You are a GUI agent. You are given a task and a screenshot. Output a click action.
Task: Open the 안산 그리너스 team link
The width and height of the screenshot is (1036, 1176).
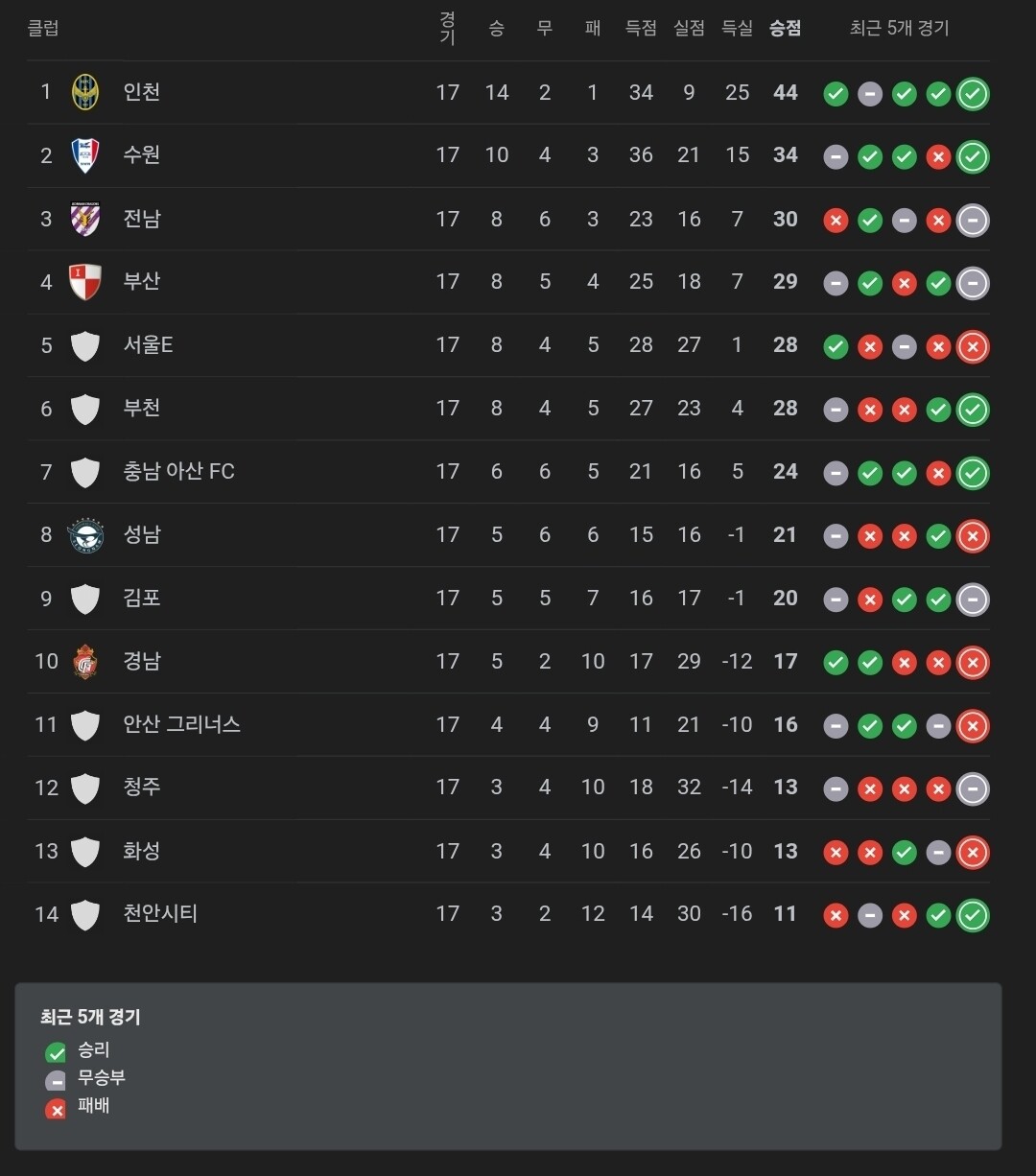(x=181, y=724)
